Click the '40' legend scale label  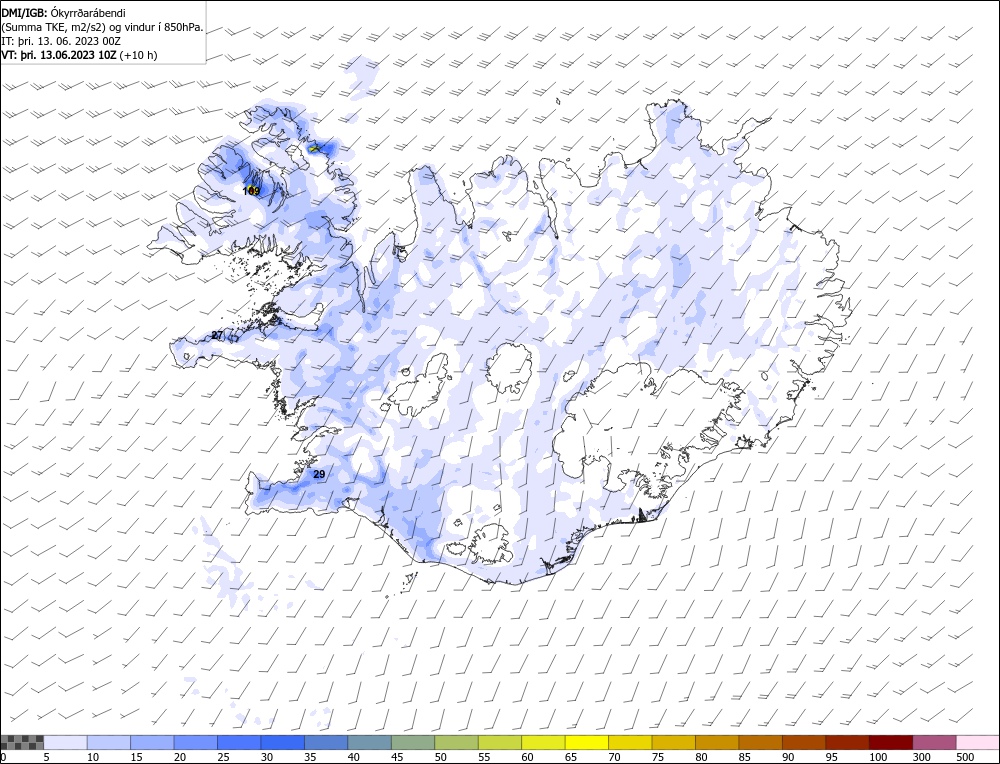pyautogui.click(x=354, y=757)
